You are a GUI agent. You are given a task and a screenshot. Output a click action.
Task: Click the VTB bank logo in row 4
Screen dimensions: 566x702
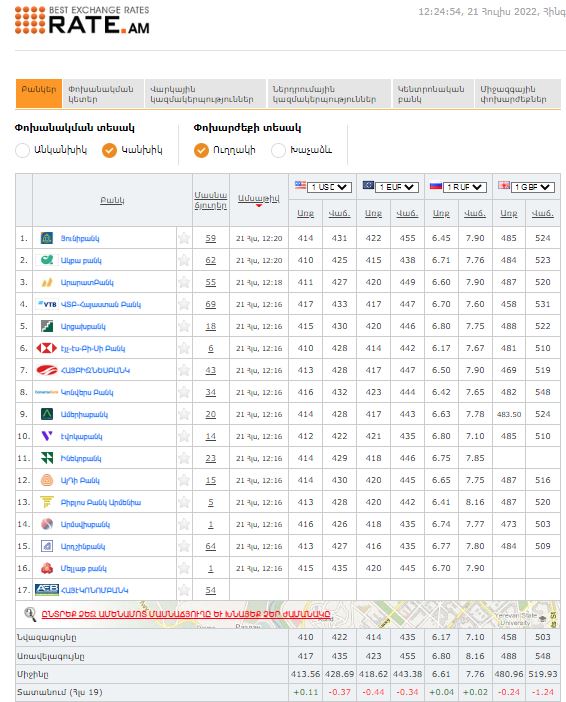click(x=47, y=304)
